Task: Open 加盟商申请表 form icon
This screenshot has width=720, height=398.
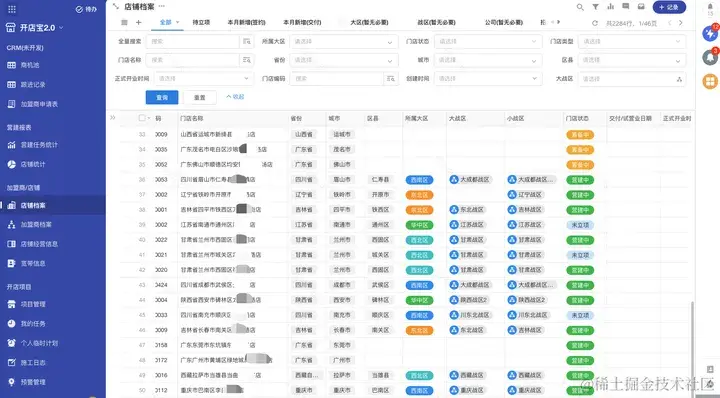Action: coord(11,104)
